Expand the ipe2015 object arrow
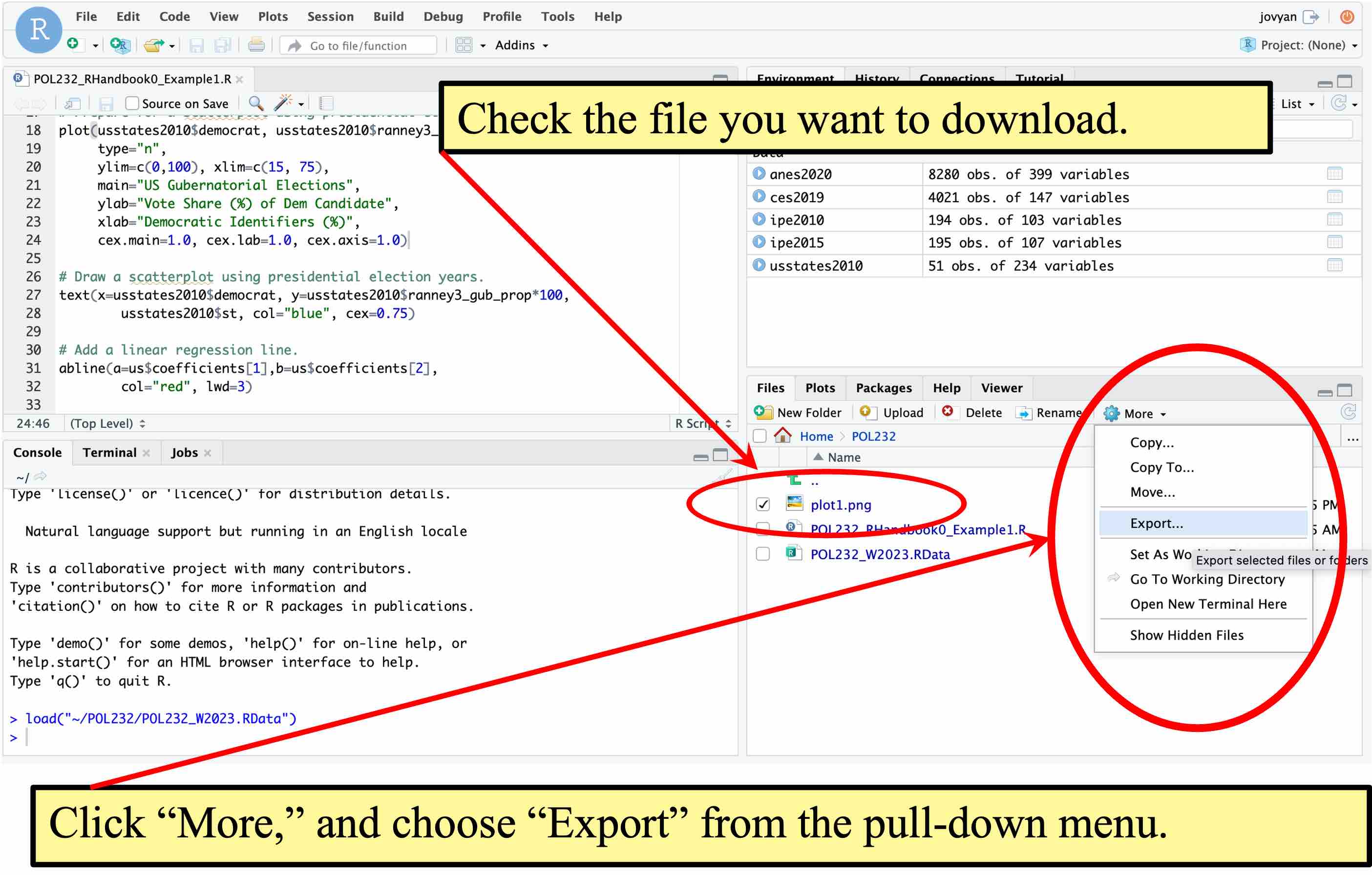Viewport: 1372px width, 875px height. (759, 242)
